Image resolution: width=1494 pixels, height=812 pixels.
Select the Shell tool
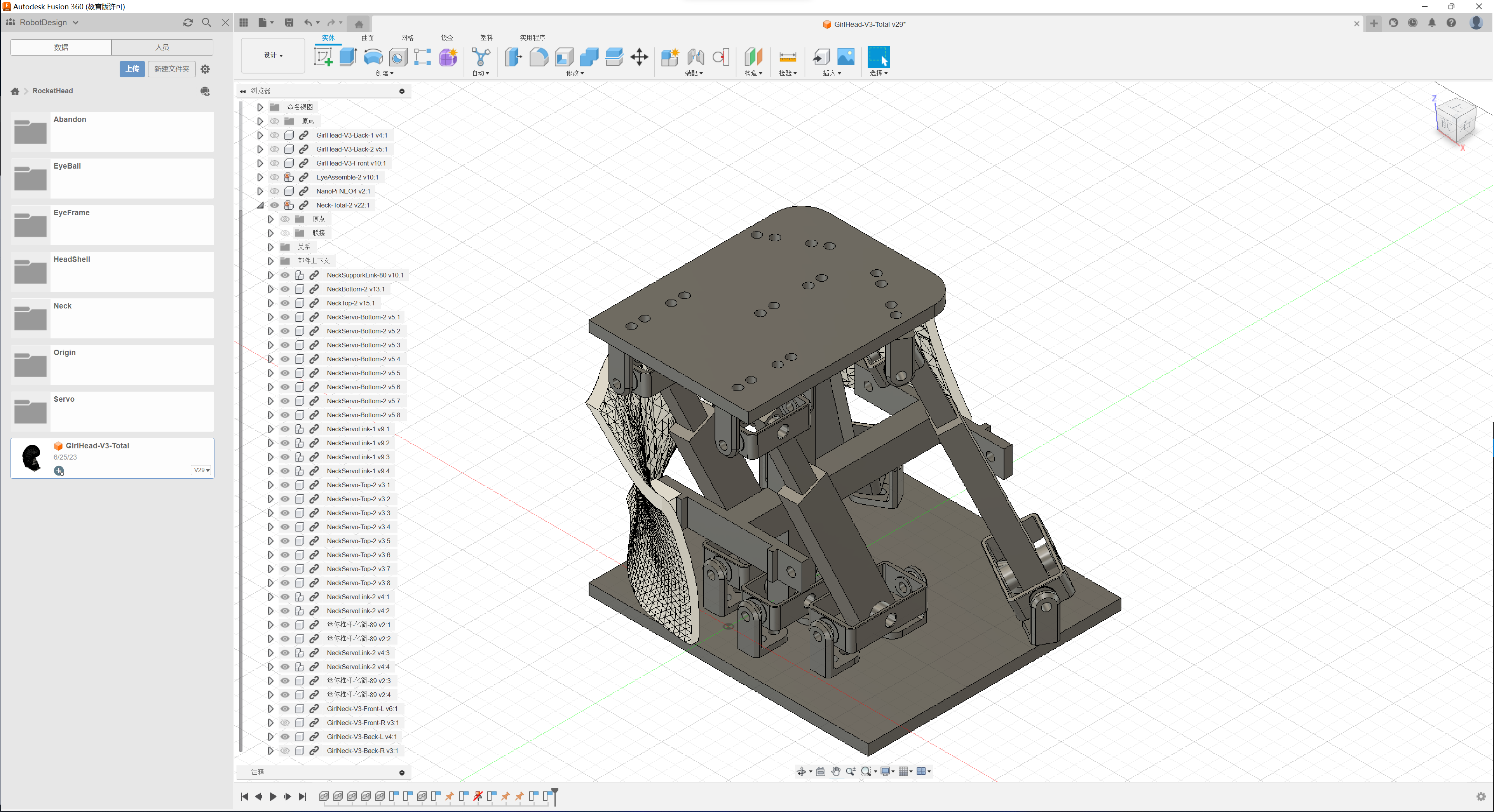564,57
